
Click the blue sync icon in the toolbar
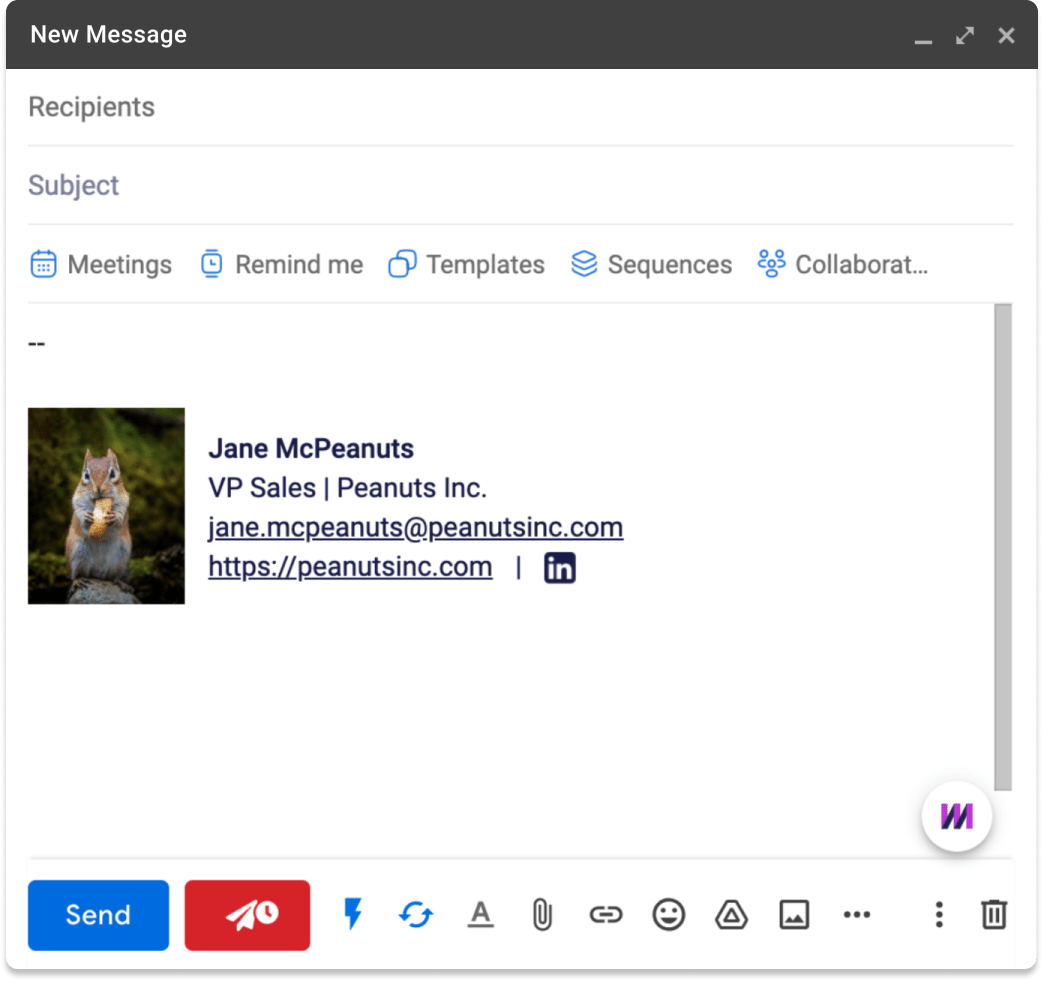416,914
